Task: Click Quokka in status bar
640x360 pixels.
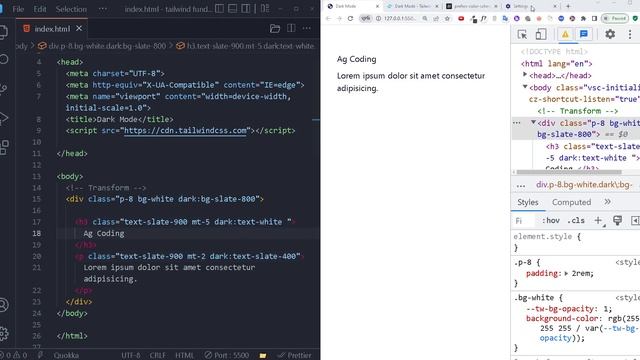Action: click(x=66, y=355)
